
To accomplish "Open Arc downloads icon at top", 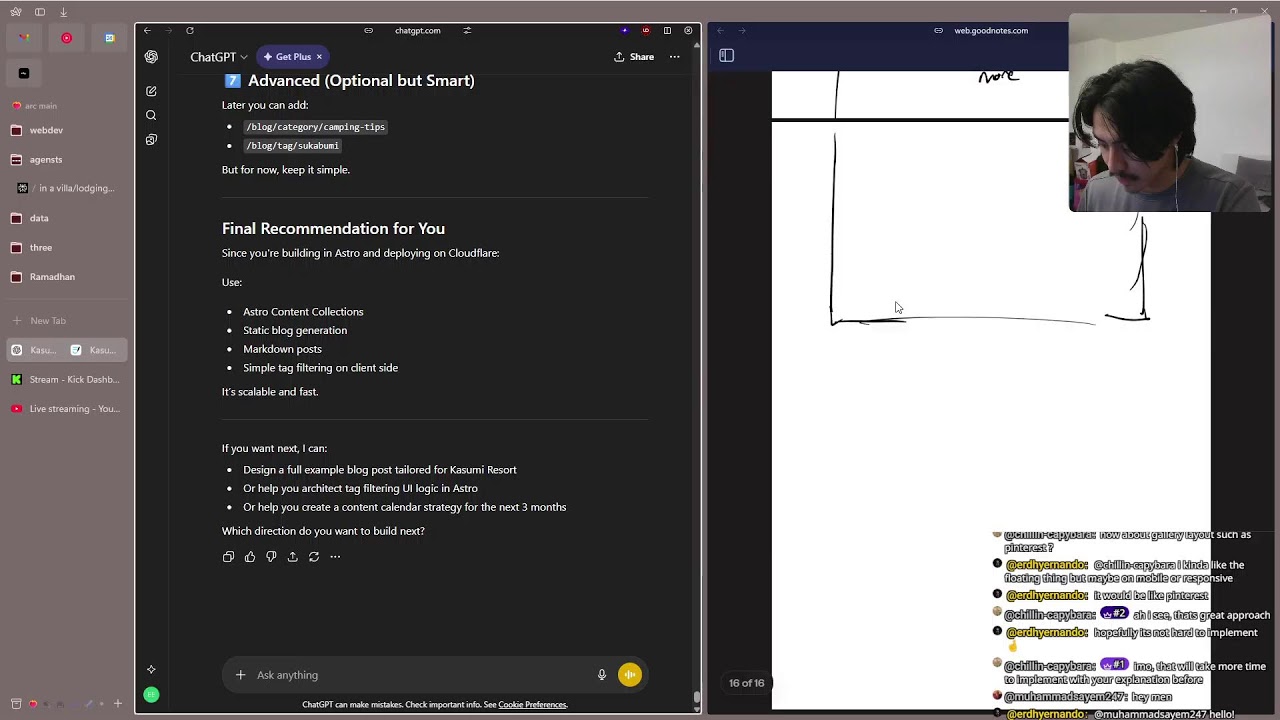I will (64, 12).
